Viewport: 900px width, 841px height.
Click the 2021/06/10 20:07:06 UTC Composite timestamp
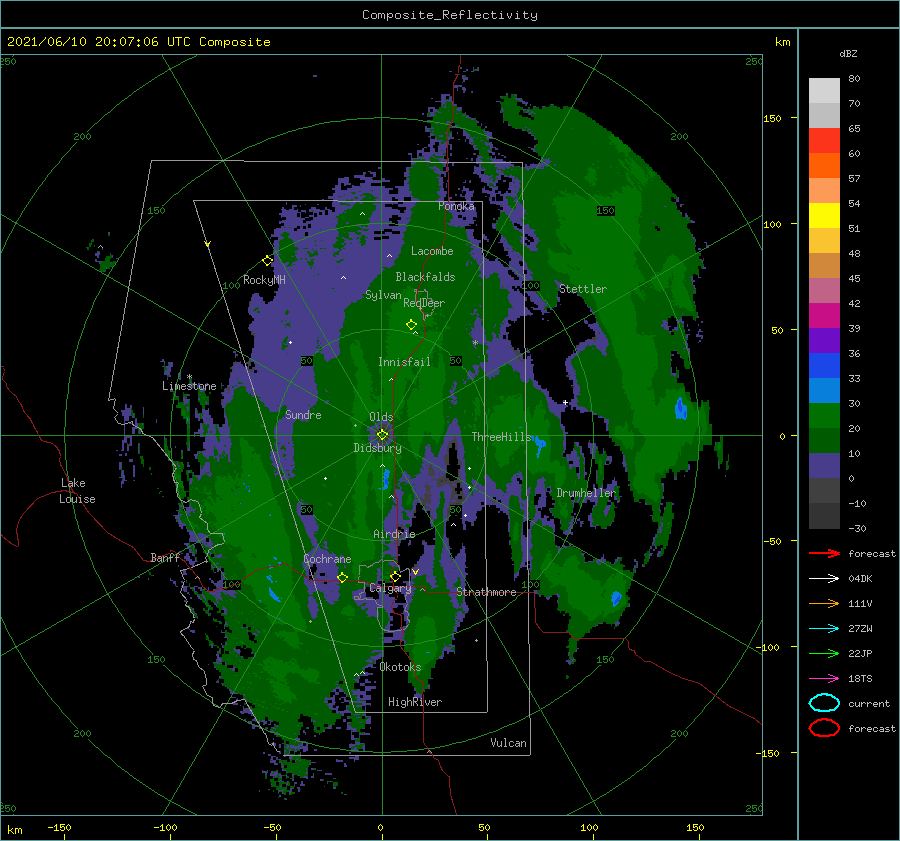point(138,42)
